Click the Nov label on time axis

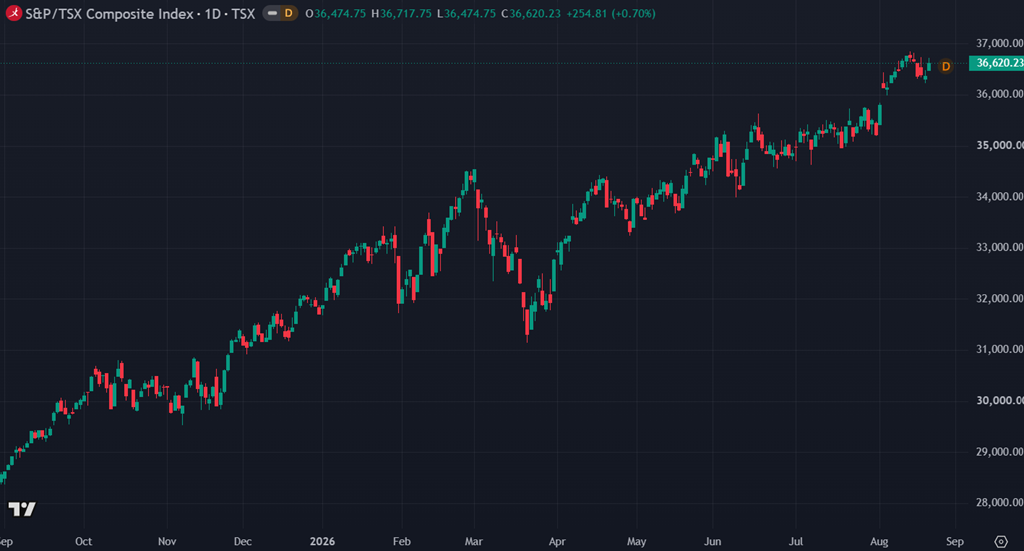click(x=167, y=541)
